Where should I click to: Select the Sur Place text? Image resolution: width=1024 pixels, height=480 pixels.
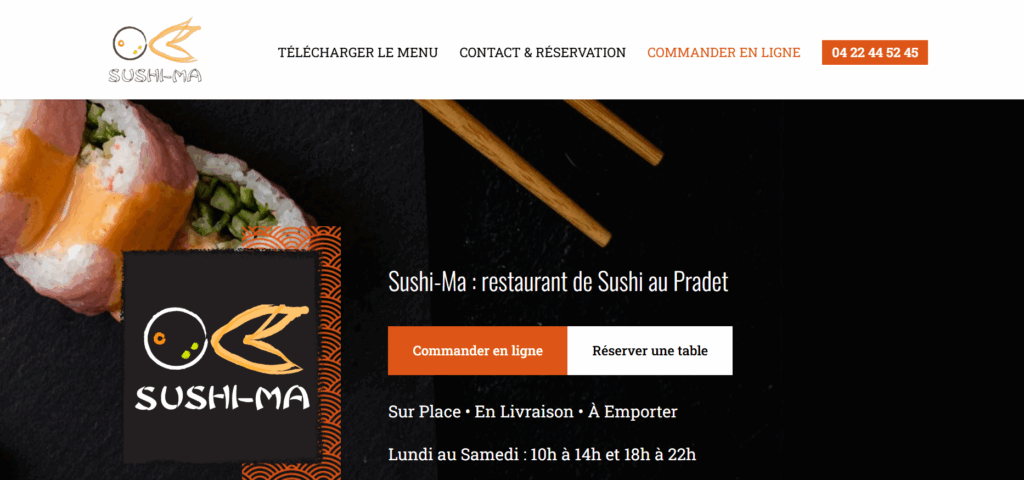[424, 412]
